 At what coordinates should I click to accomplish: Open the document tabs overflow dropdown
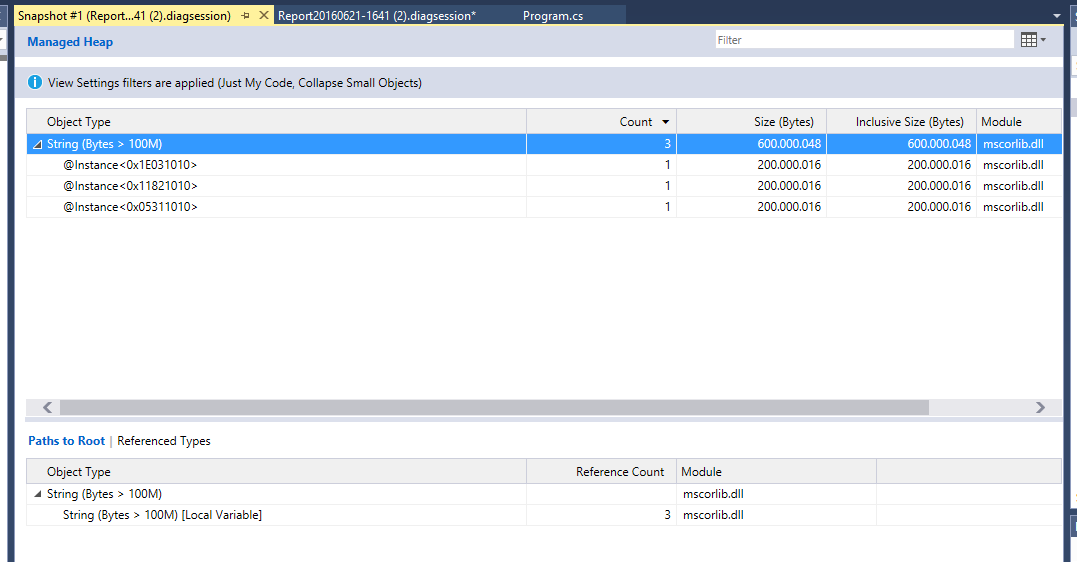click(1056, 15)
